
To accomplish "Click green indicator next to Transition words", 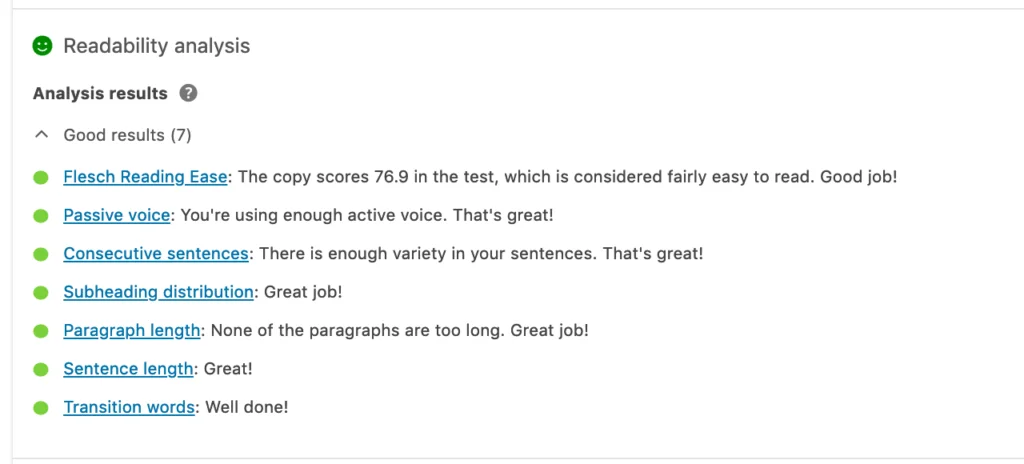I will point(41,408).
